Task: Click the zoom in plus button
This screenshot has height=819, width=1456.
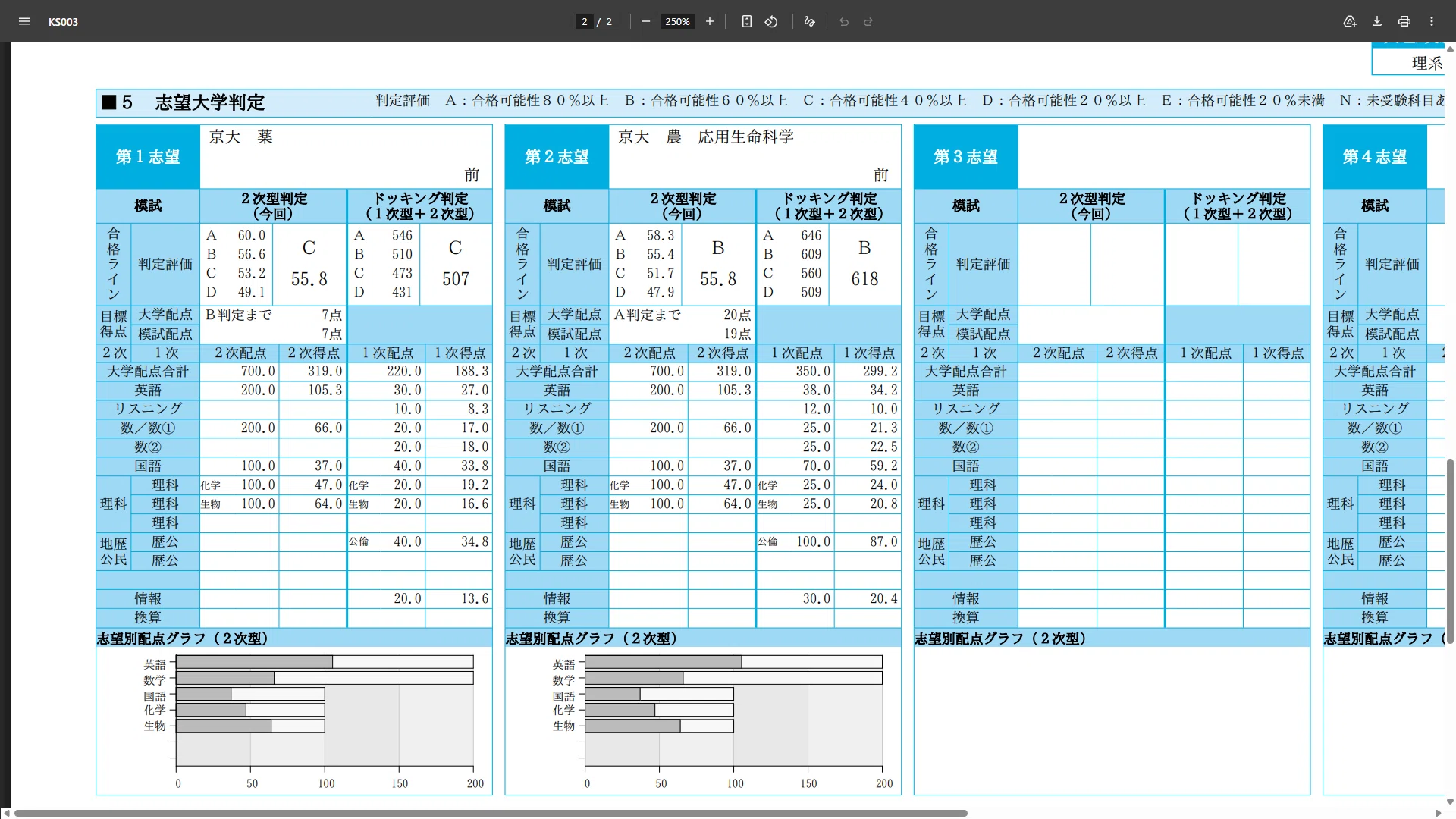Action: click(x=710, y=21)
